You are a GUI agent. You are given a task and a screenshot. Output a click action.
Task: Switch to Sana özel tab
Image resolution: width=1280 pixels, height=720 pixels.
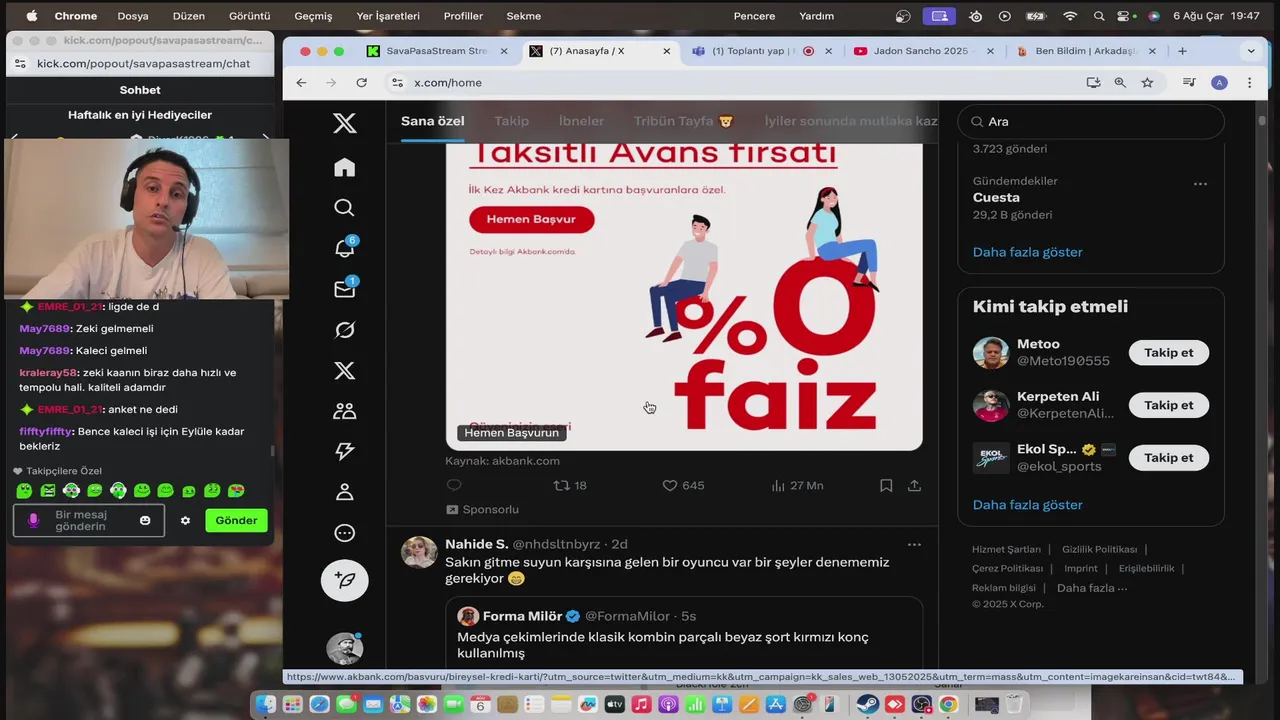click(x=433, y=121)
